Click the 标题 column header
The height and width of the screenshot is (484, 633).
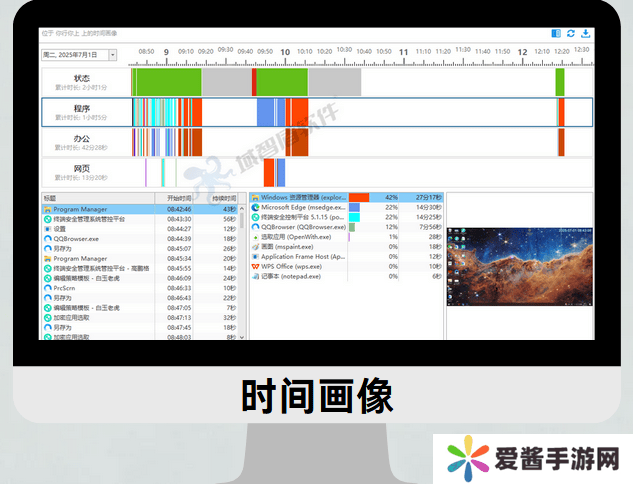100,198
